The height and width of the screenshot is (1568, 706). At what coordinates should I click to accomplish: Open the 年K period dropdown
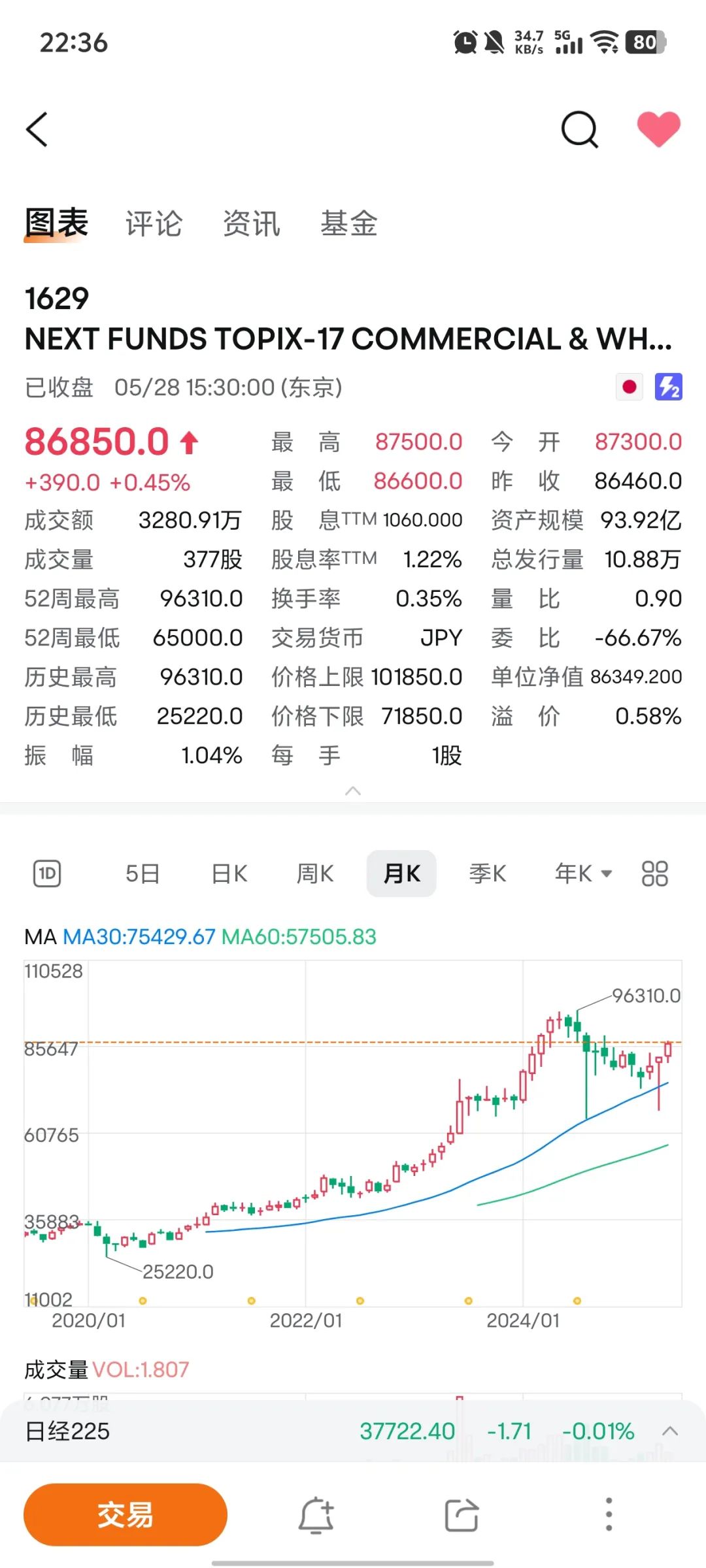click(583, 874)
